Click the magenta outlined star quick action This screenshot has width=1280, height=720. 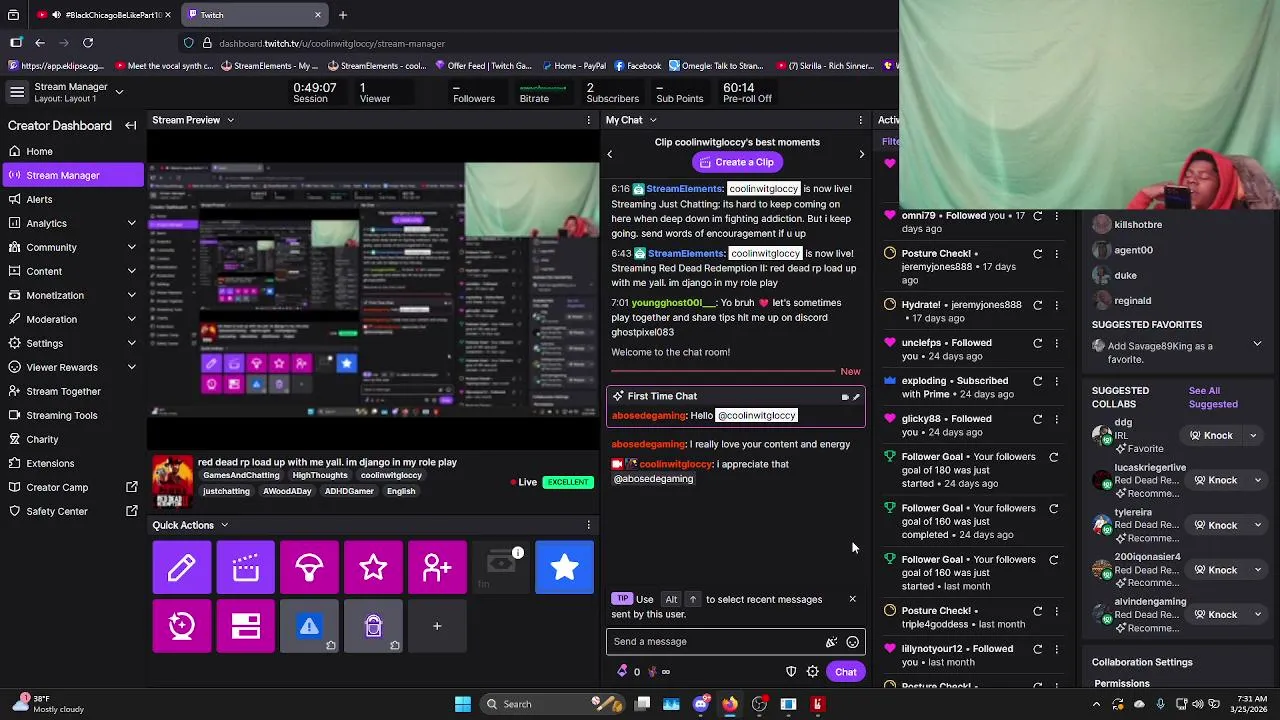tap(373, 567)
